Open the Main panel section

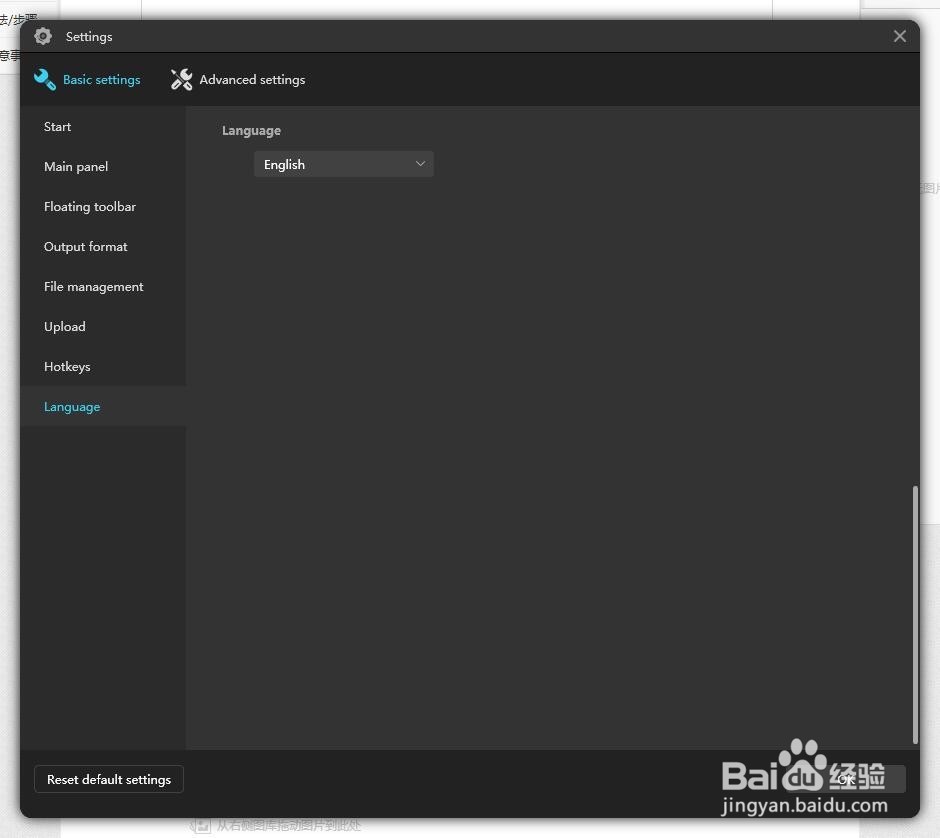(103, 167)
